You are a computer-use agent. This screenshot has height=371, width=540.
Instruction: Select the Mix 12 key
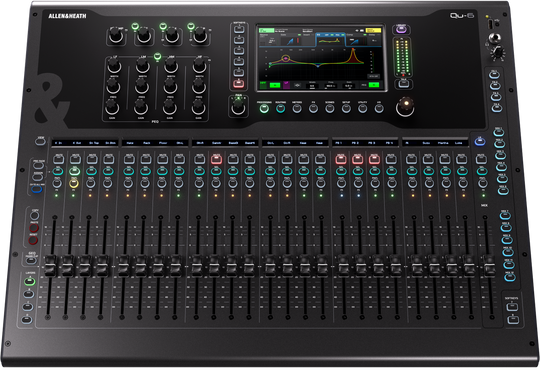(x=510, y=277)
